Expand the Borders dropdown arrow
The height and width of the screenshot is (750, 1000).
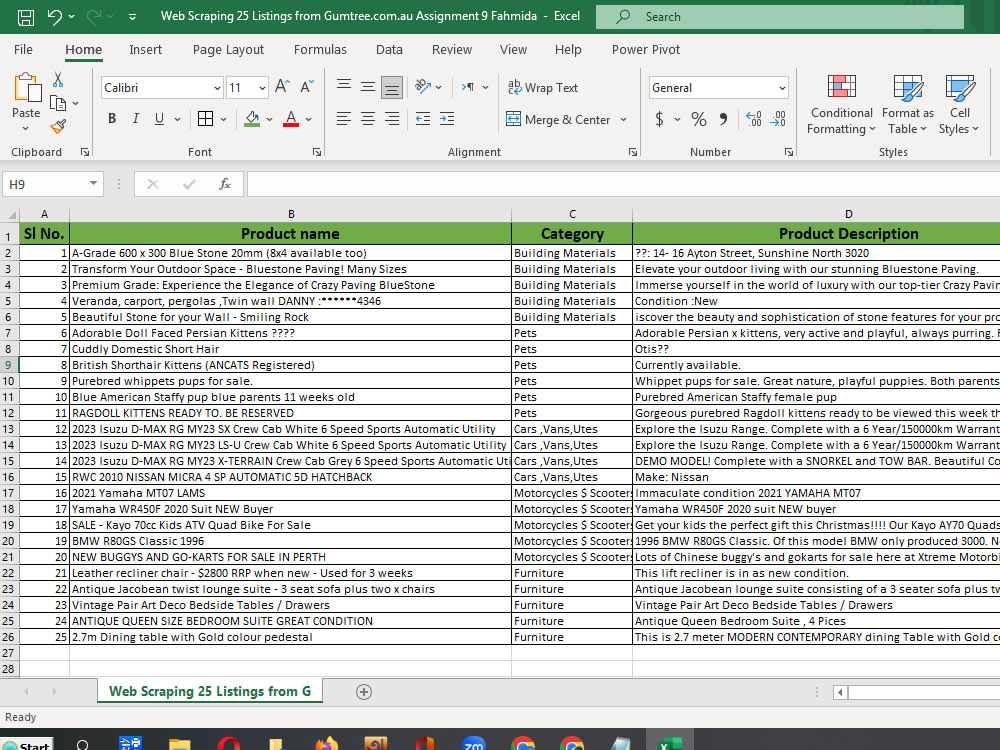click(223, 119)
